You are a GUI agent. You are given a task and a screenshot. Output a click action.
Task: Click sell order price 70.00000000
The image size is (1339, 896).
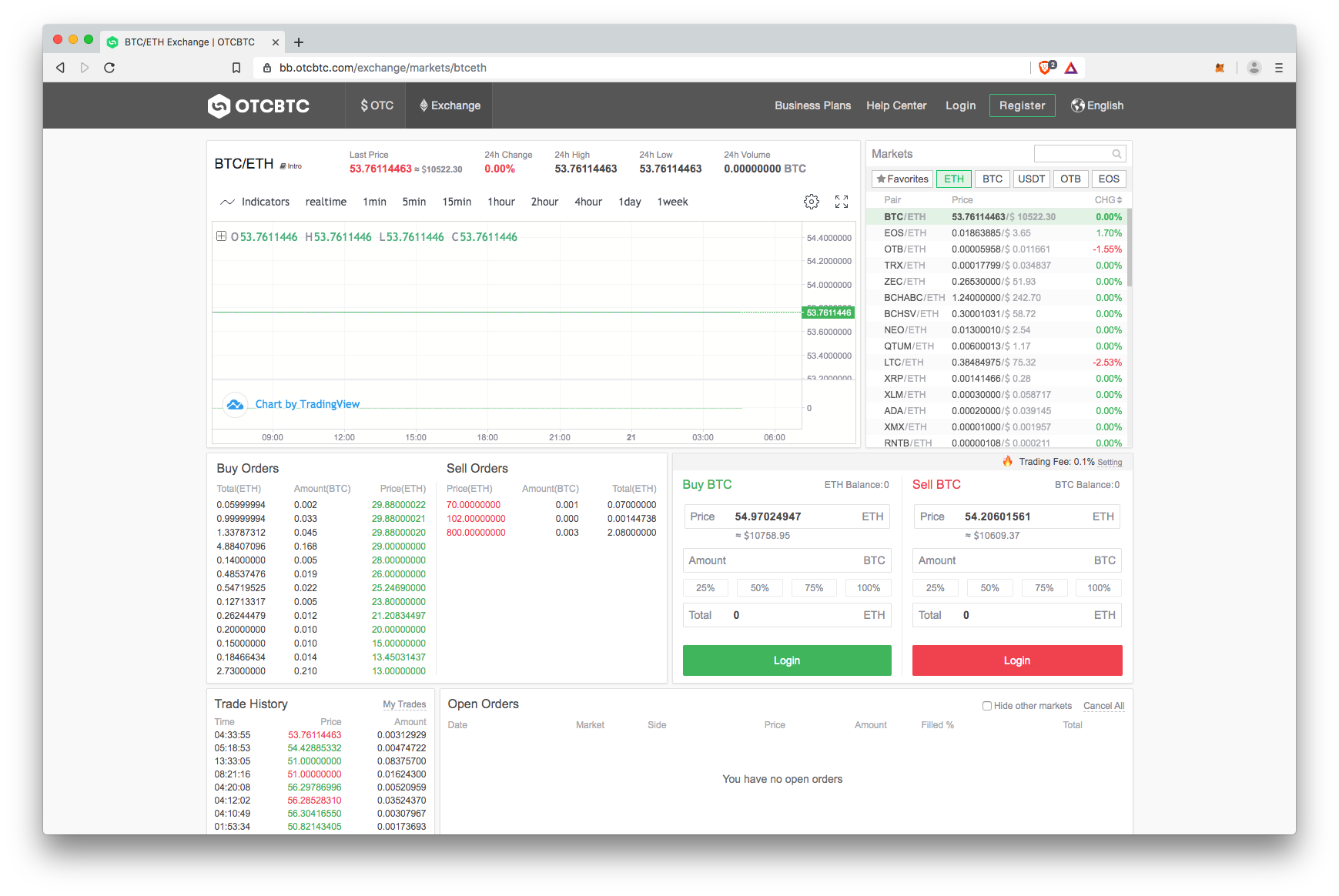474,505
